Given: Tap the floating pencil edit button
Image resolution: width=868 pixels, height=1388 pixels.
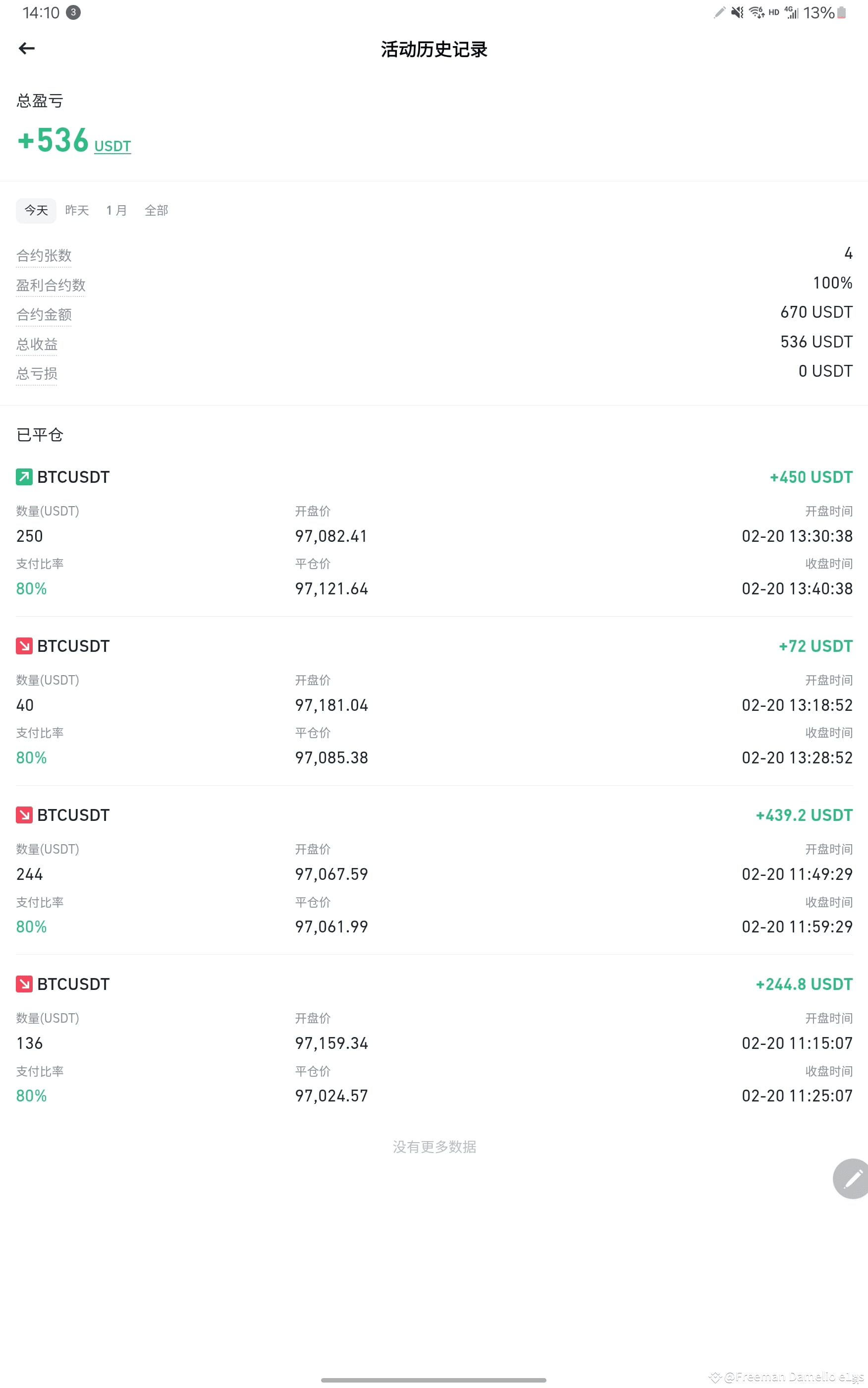Looking at the screenshot, I should [x=851, y=1178].
